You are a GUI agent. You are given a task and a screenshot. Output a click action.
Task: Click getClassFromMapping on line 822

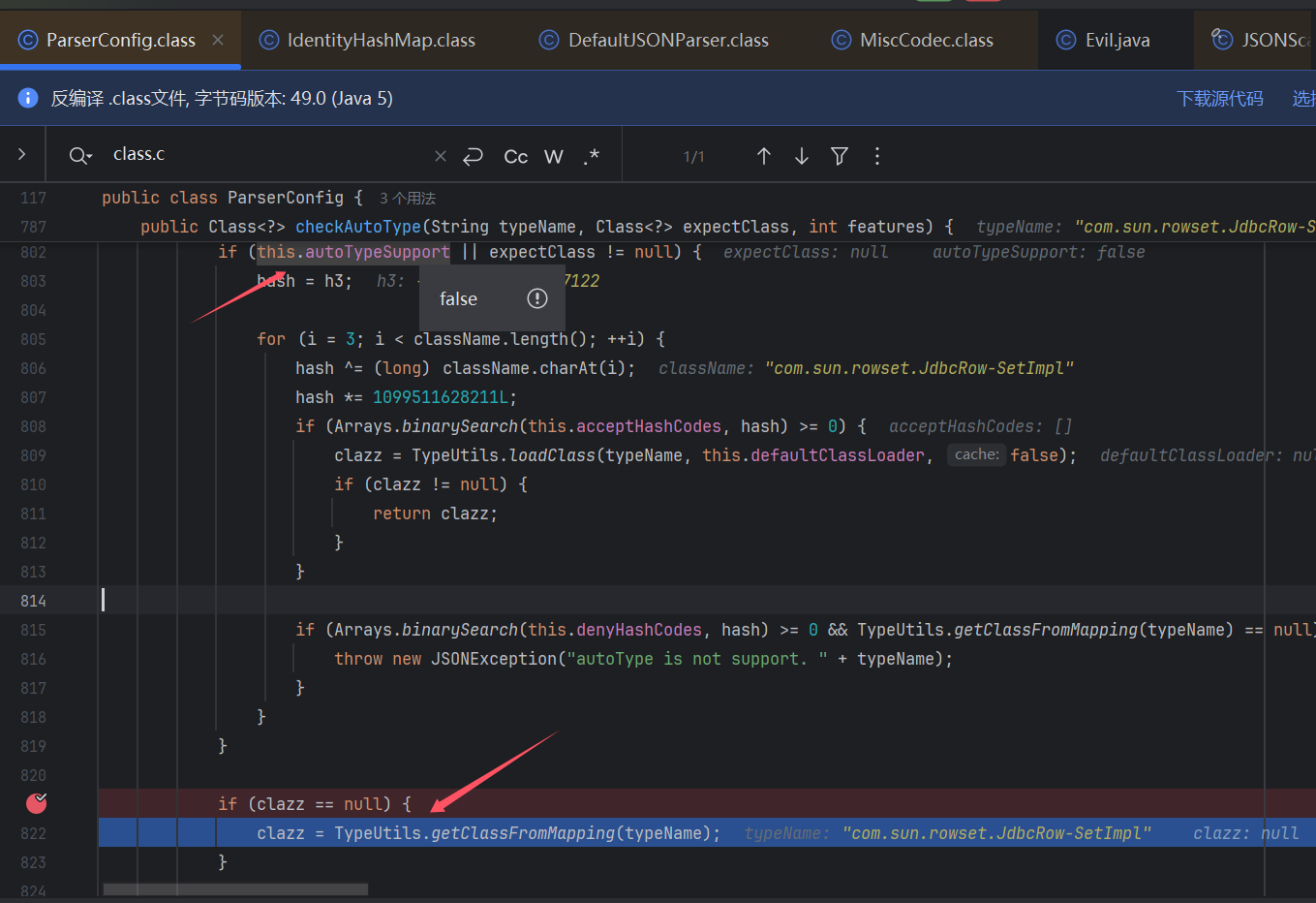click(523, 833)
